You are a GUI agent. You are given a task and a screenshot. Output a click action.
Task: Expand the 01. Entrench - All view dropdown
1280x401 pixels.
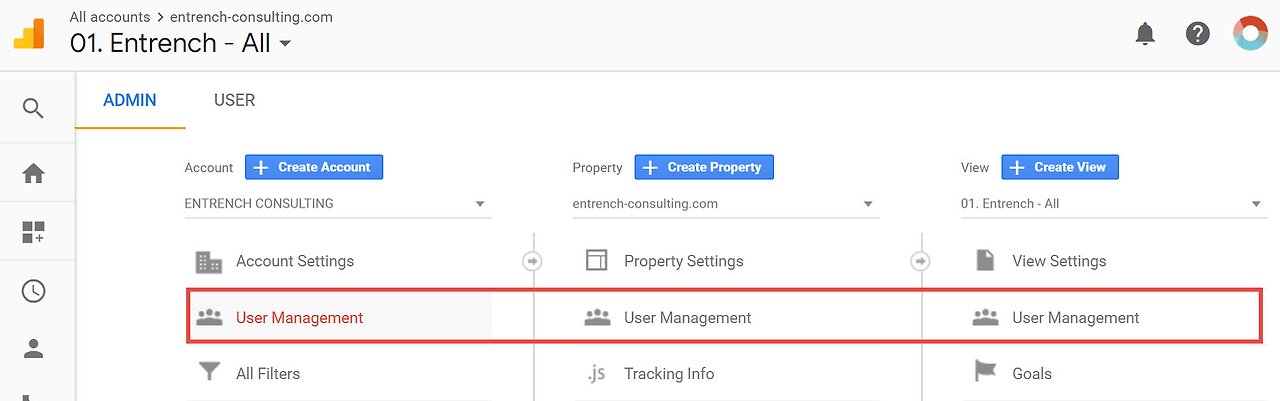(1114, 204)
